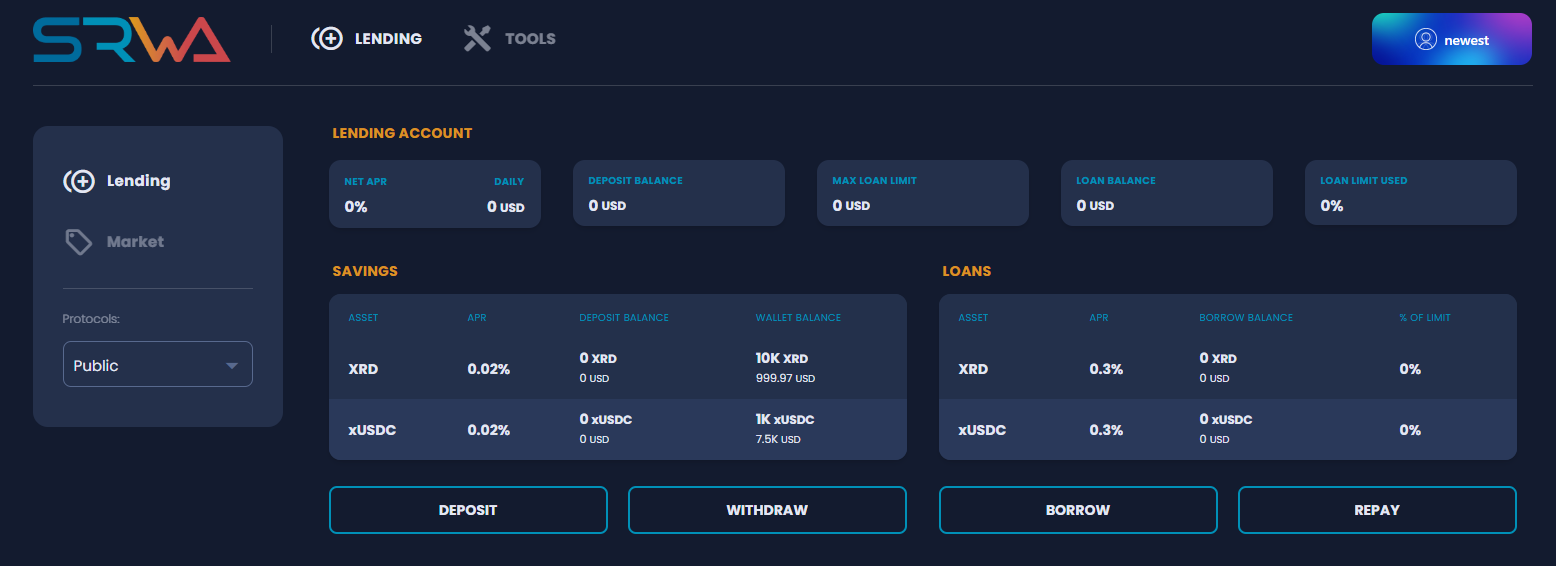This screenshot has height=566, width=1556.
Task: Click the BORROW button
Action: [x=1077, y=510]
